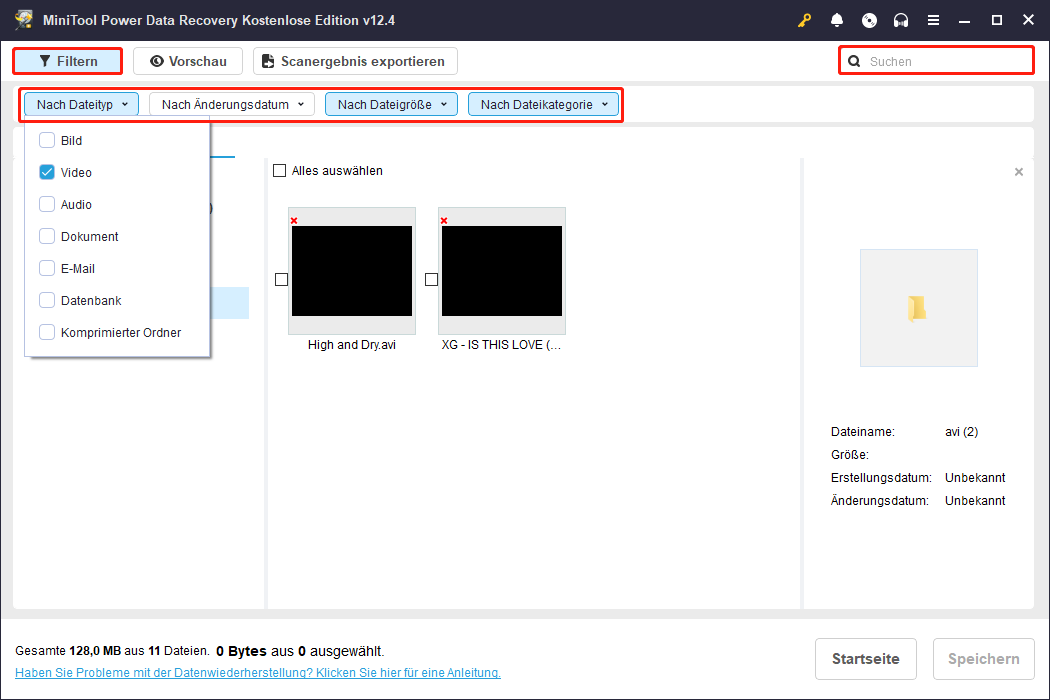
Task: Click the Filtern button
Action: coord(68,61)
